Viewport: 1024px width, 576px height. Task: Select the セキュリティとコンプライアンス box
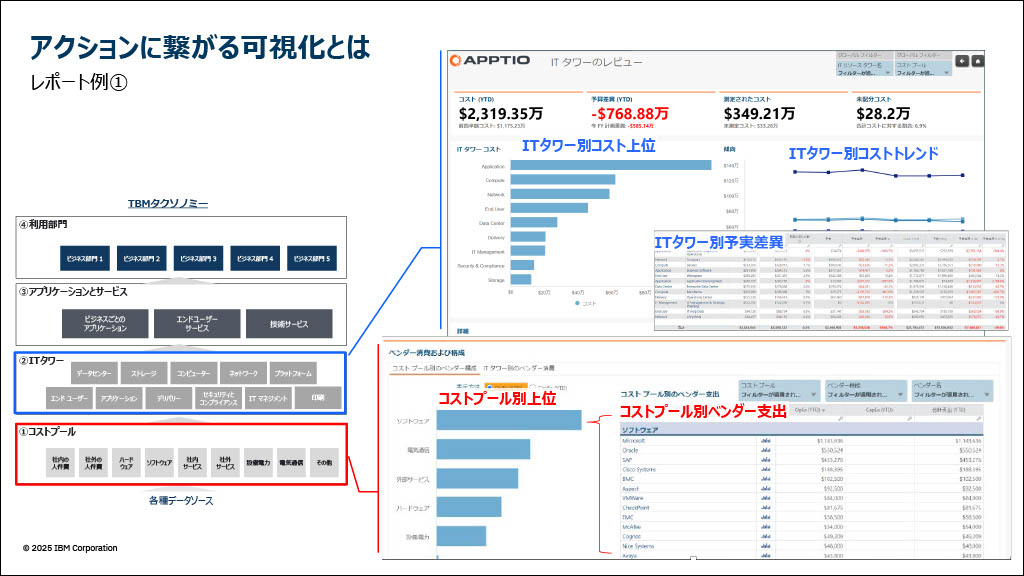pyautogui.click(x=218, y=398)
